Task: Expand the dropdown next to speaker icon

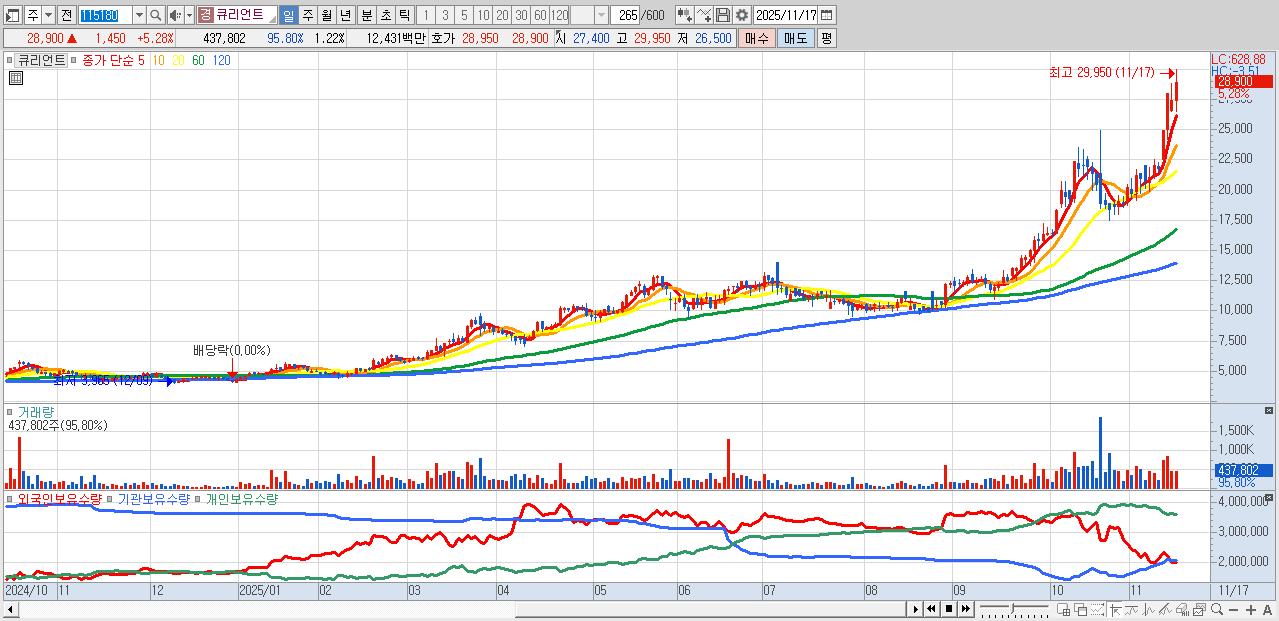Action: pos(189,15)
